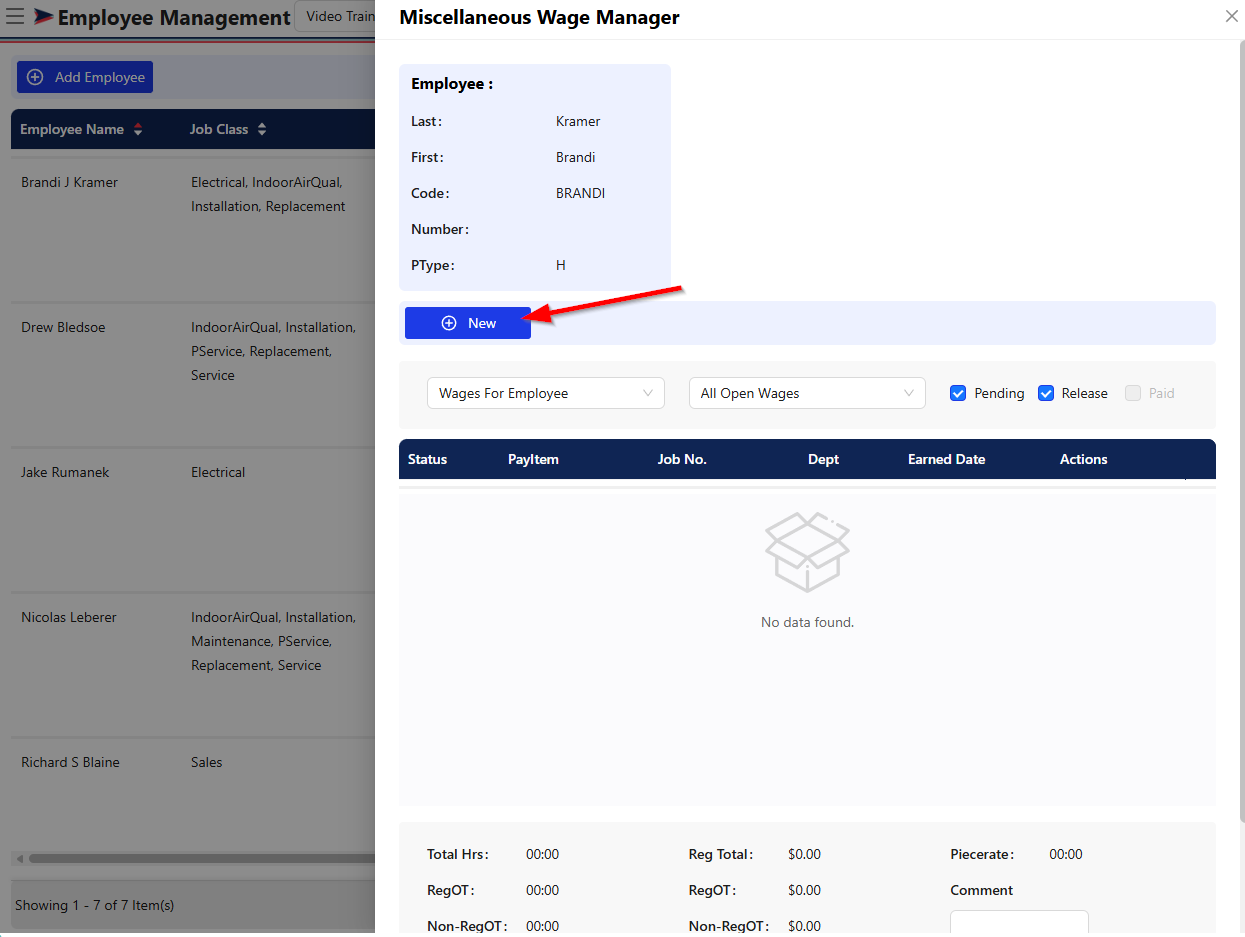Click inside the Comment text field
The image size is (1245, 937).
click(1018, 921)
